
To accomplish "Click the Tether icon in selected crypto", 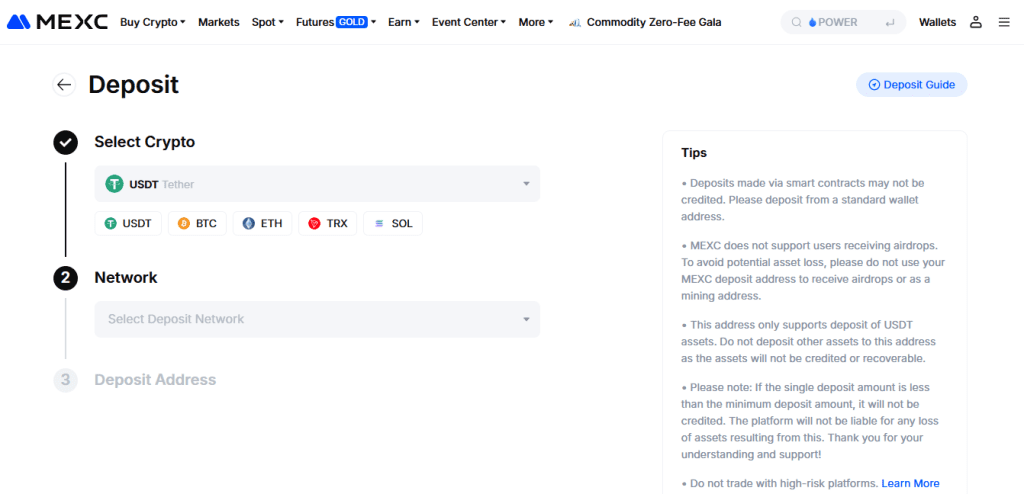I will (x=114, y=184).
